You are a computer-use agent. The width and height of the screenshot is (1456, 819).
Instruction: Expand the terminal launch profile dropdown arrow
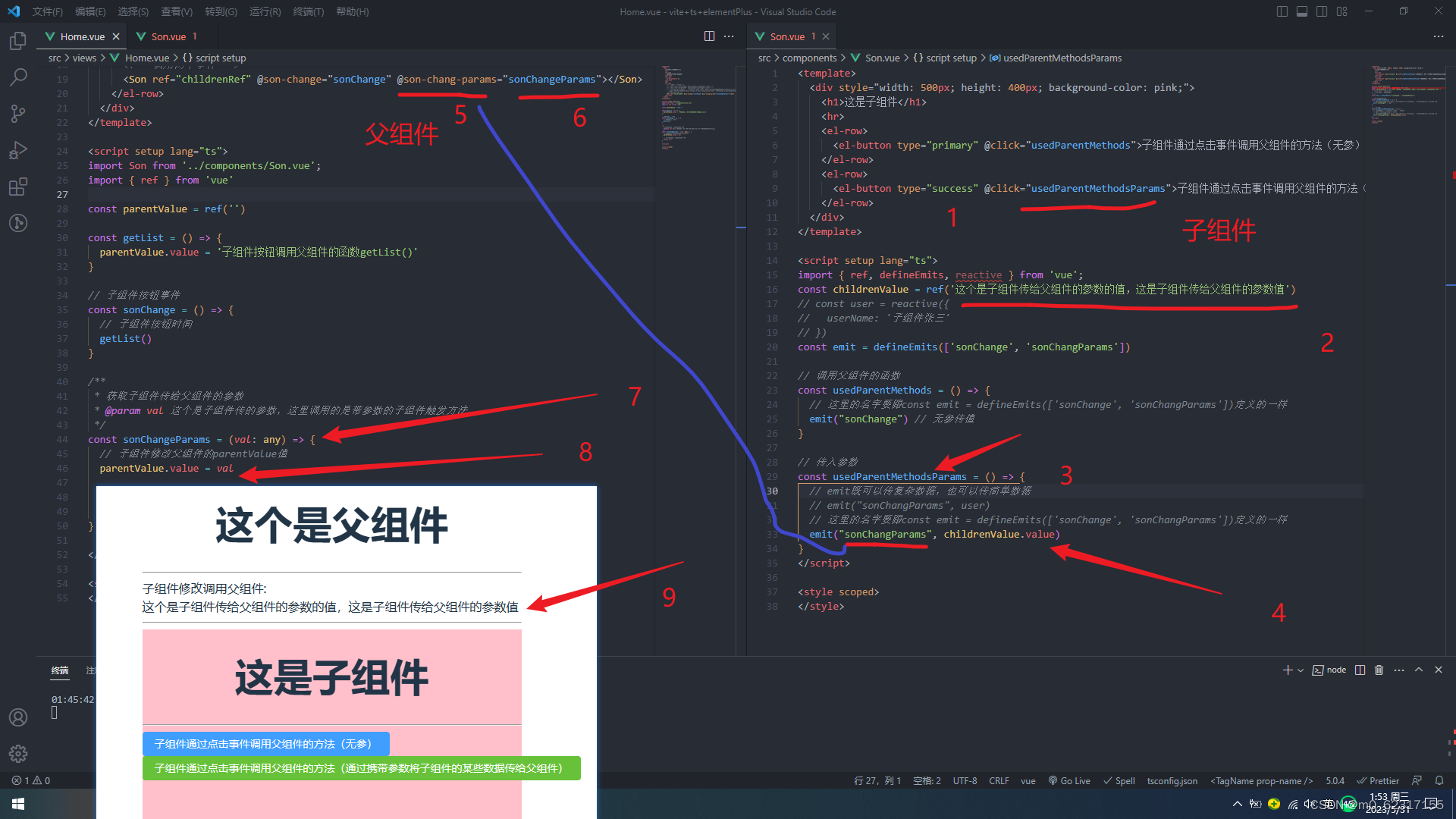click(1301, 670)
